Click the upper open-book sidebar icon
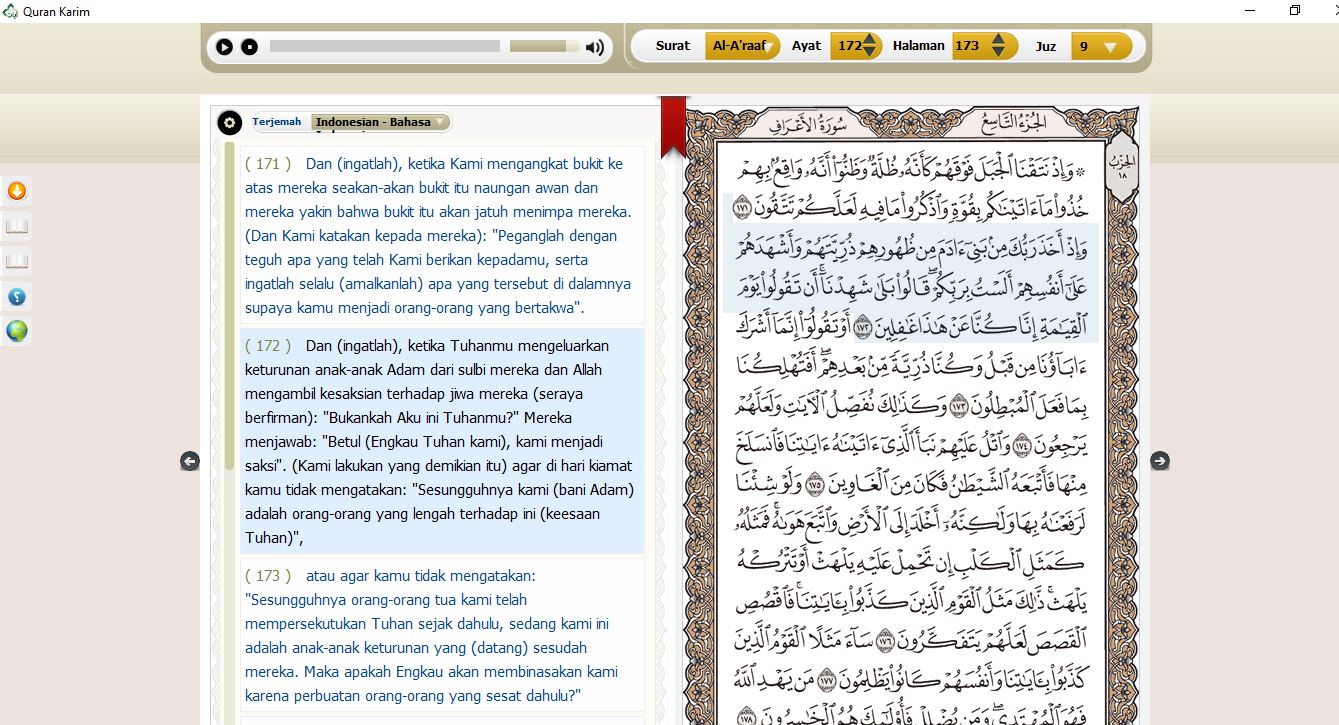Viewport: 1339px width, 725px height. tap(17, 227)
